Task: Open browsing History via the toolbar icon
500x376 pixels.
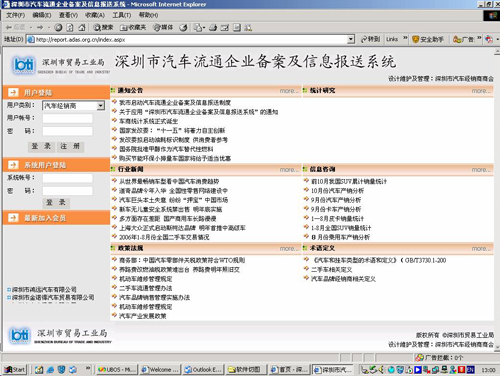Action: (x=183, y=27)
